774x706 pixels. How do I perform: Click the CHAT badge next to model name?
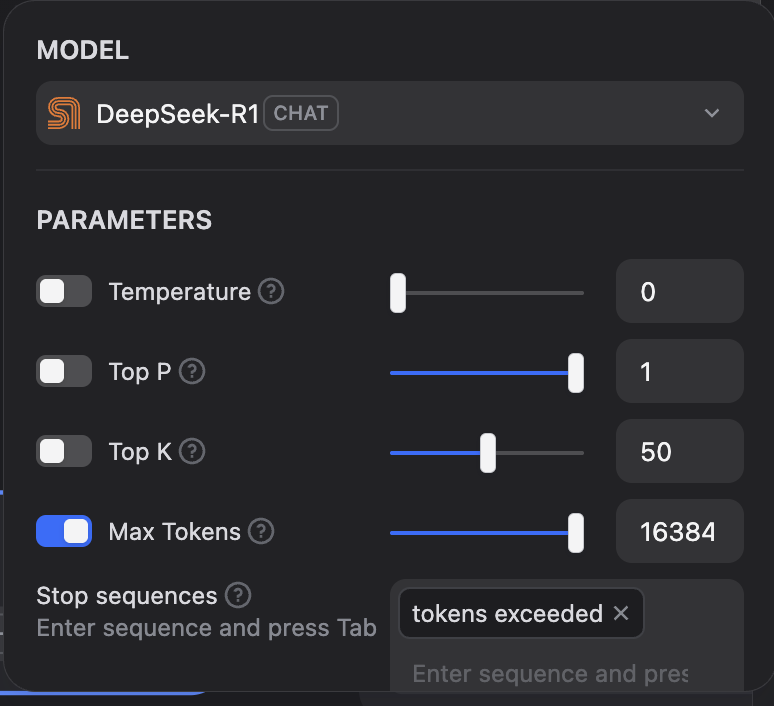301,113
